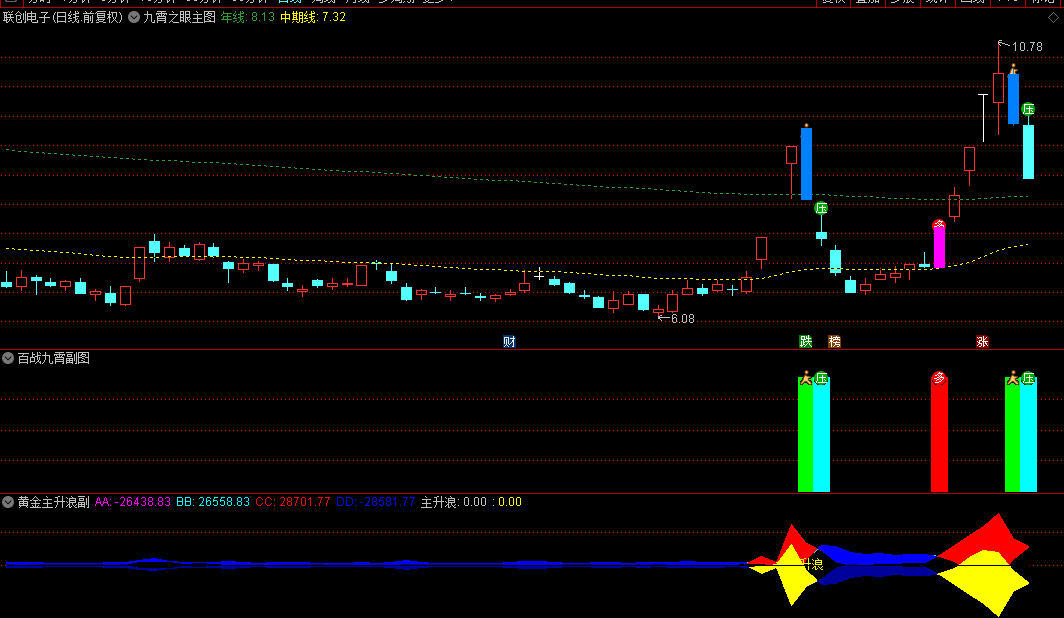Click the 压 marker above last cyan candle
Screen dimensions: 1064x618
1029,109
